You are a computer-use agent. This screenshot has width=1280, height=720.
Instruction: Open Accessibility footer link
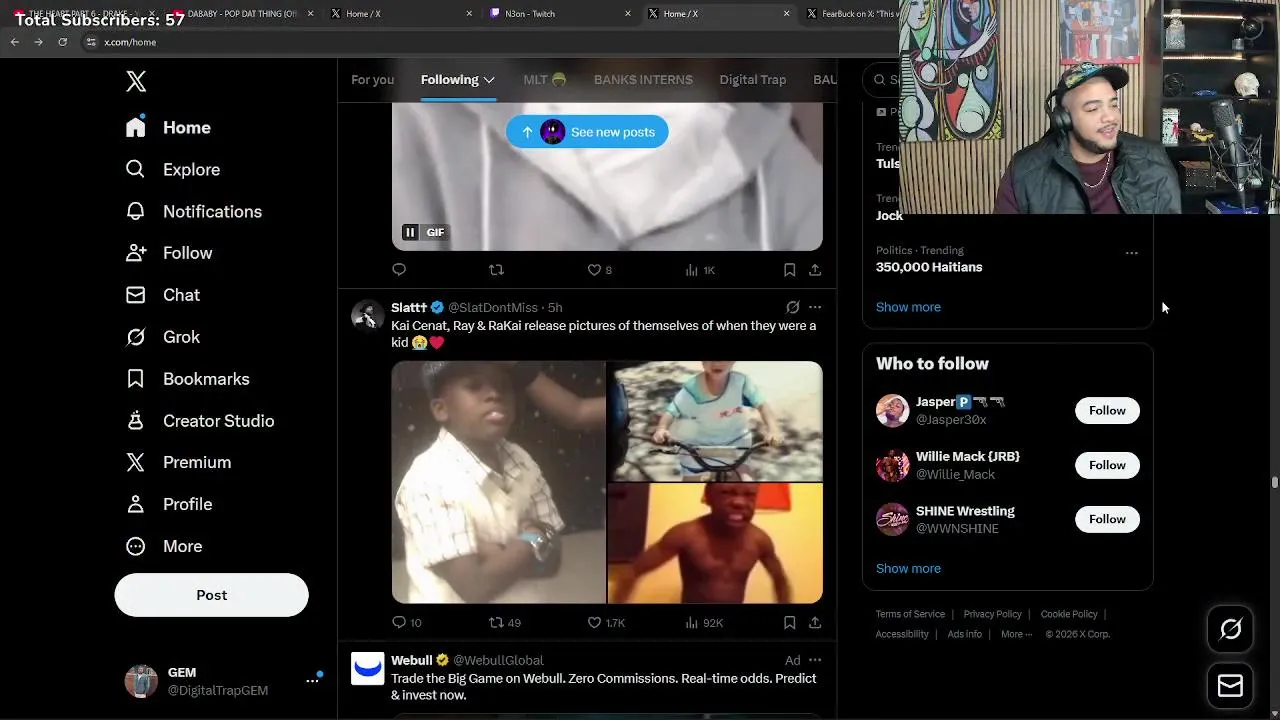[x=902, y=634]
